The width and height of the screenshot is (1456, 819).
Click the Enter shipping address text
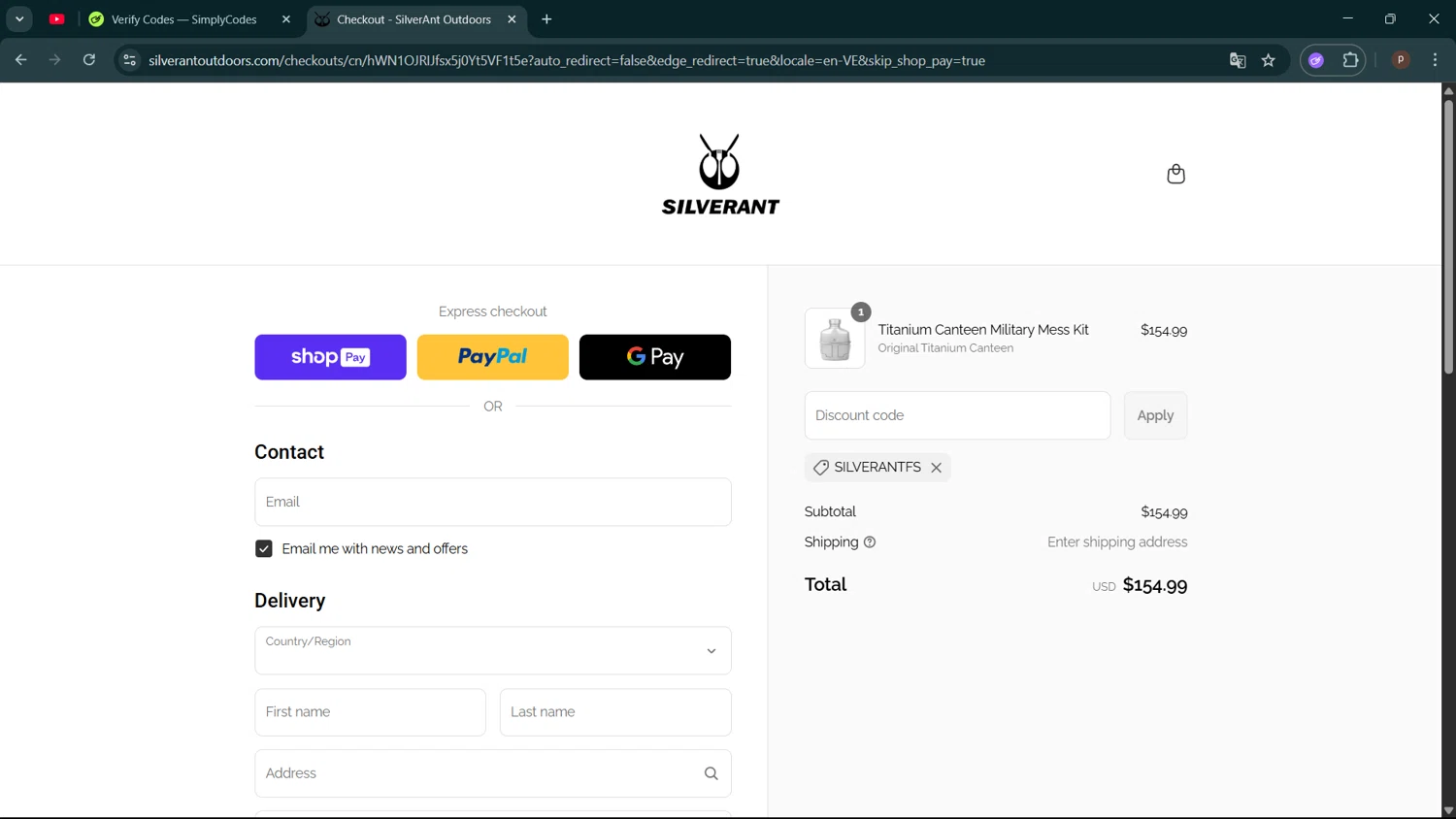[1117, 542]
